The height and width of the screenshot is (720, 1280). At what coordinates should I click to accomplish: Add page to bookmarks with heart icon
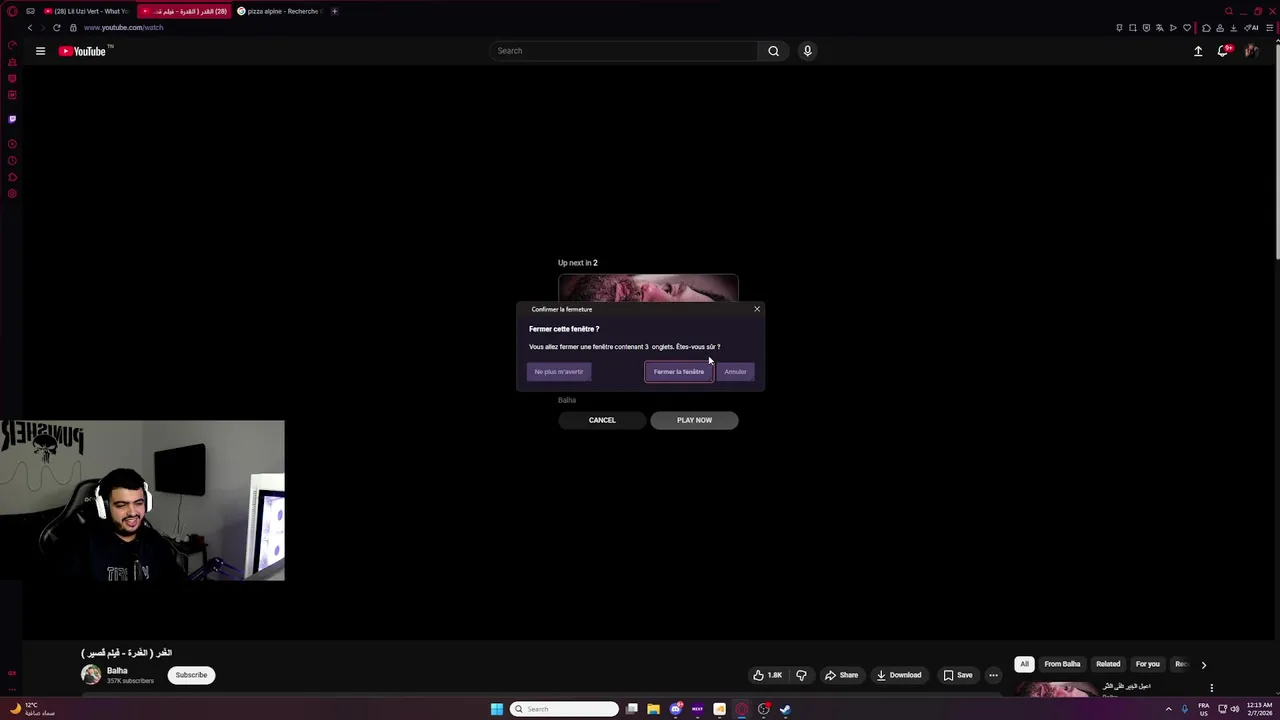click(1187, 27)
